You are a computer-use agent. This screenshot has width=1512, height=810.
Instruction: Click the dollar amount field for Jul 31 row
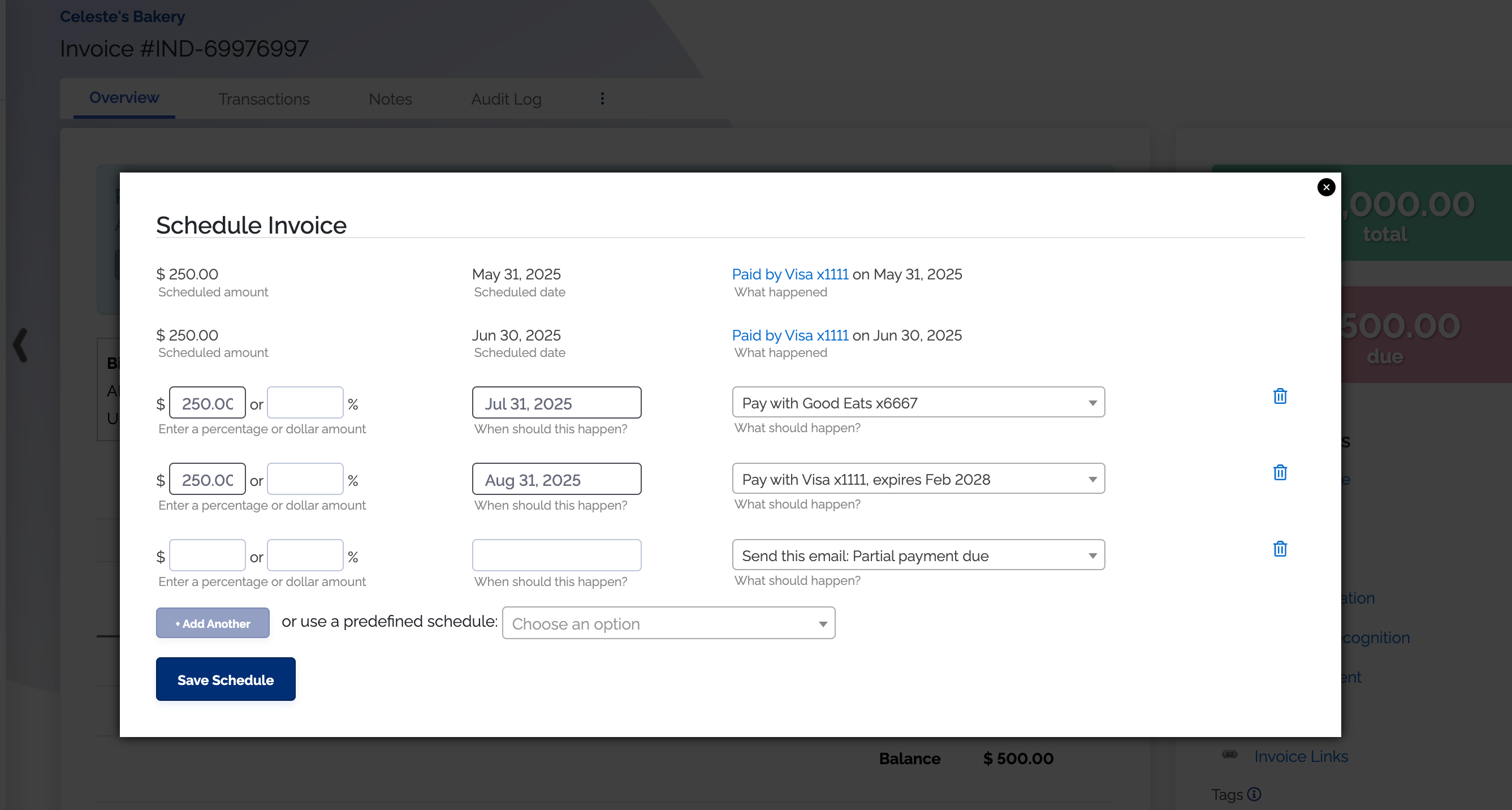point(207,403)
